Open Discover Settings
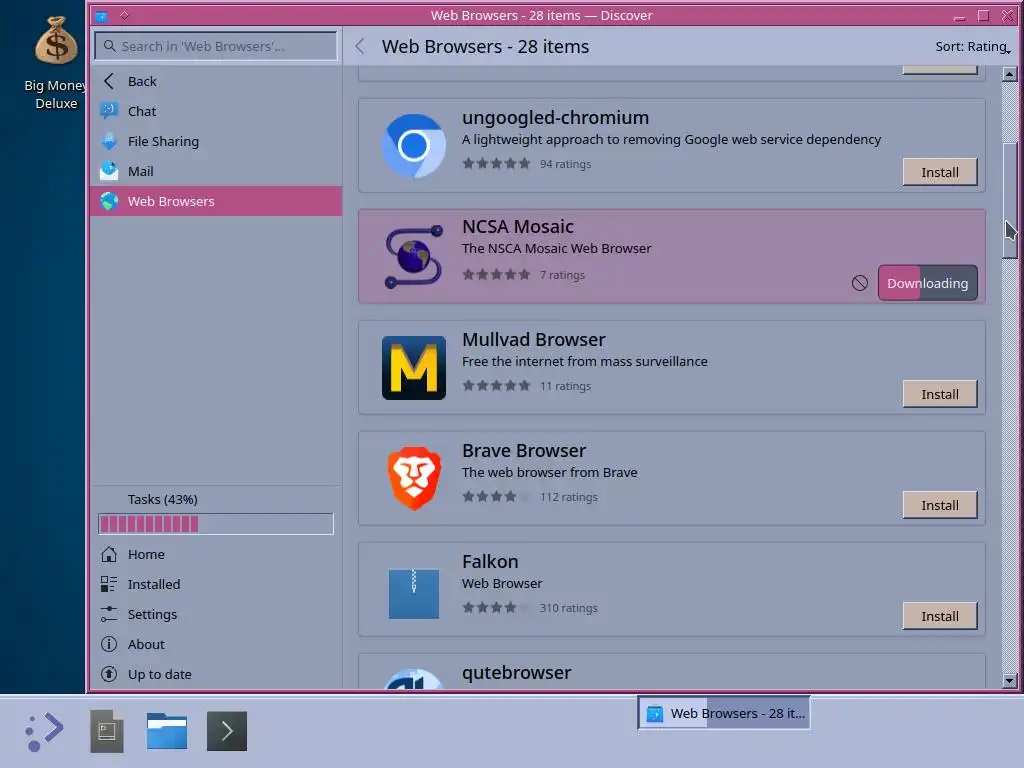This screenshot has width=1024, height=768. (x=216, y=614)
